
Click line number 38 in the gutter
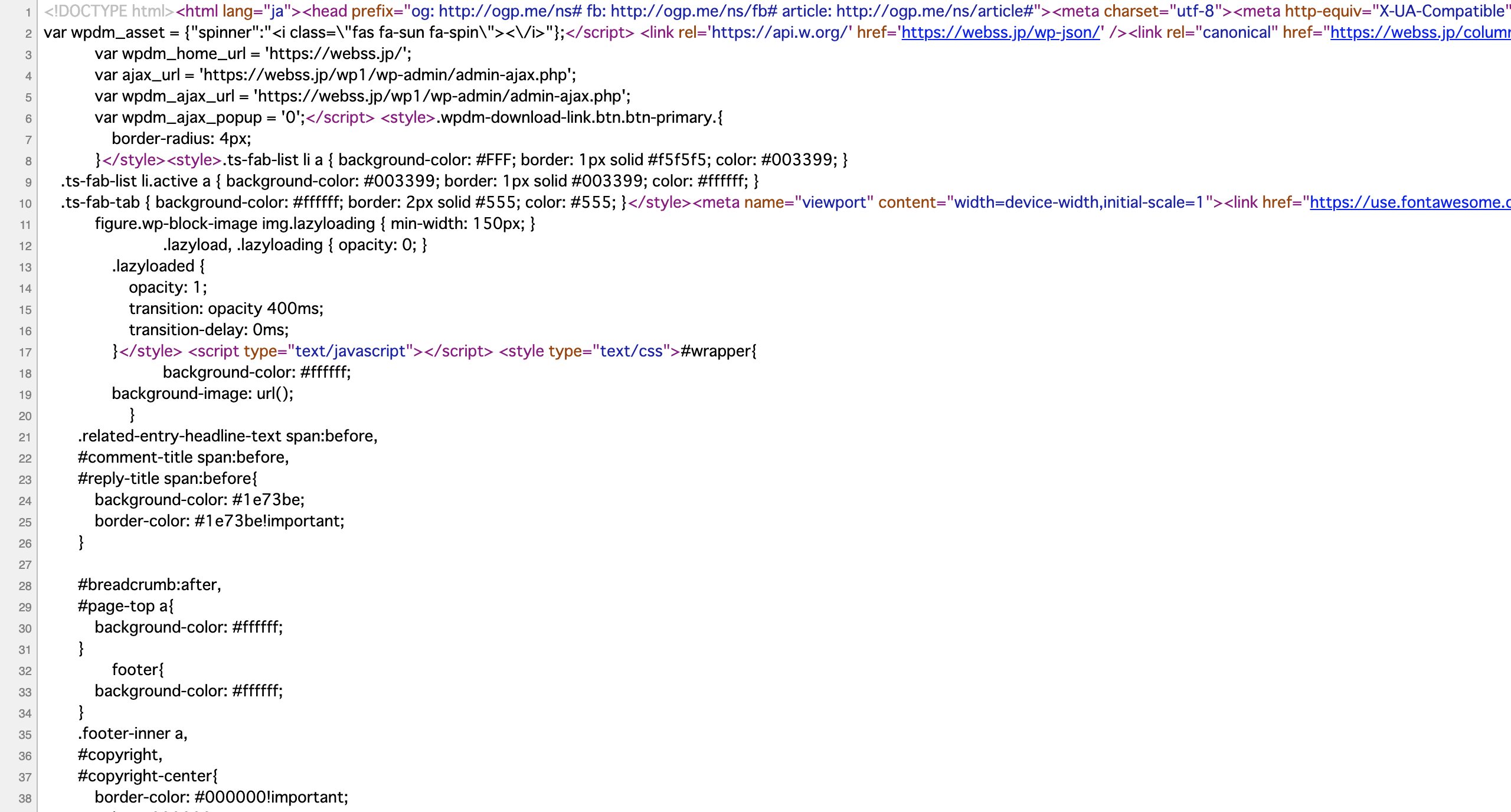coord(25,798)
